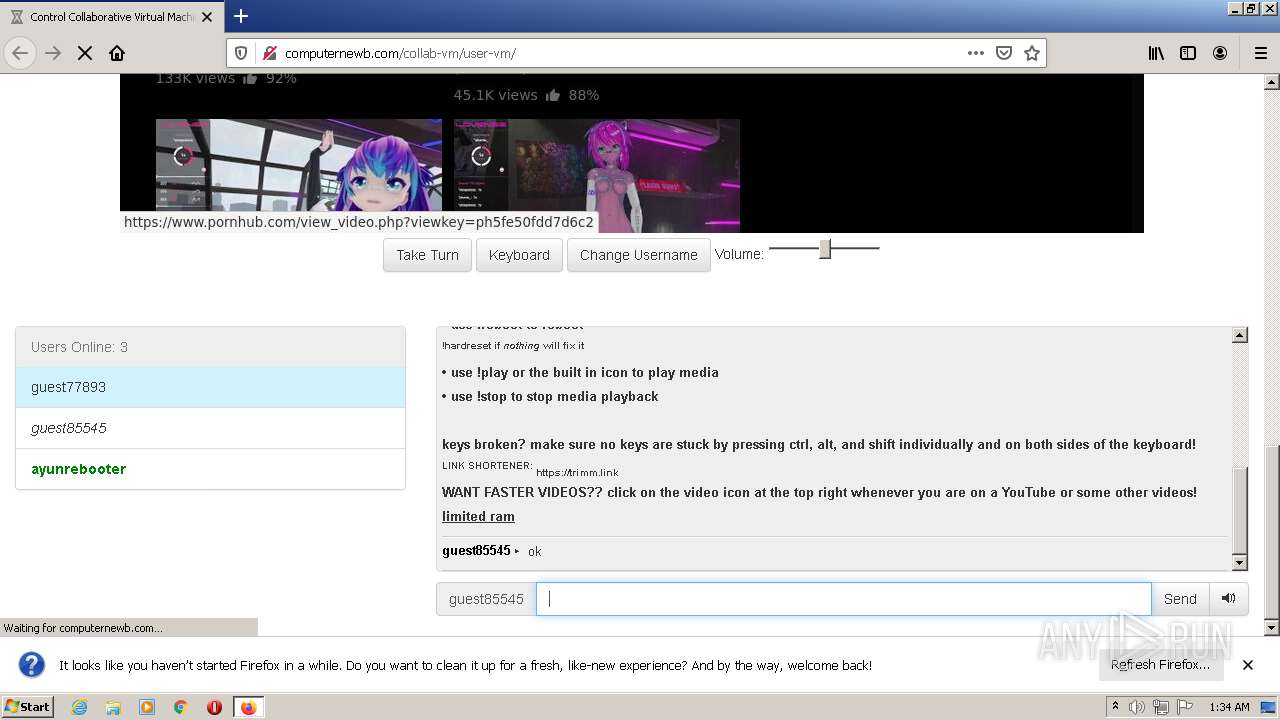
Task: Toggle chat sound speaker button
Action: (x=1228, y=599)
